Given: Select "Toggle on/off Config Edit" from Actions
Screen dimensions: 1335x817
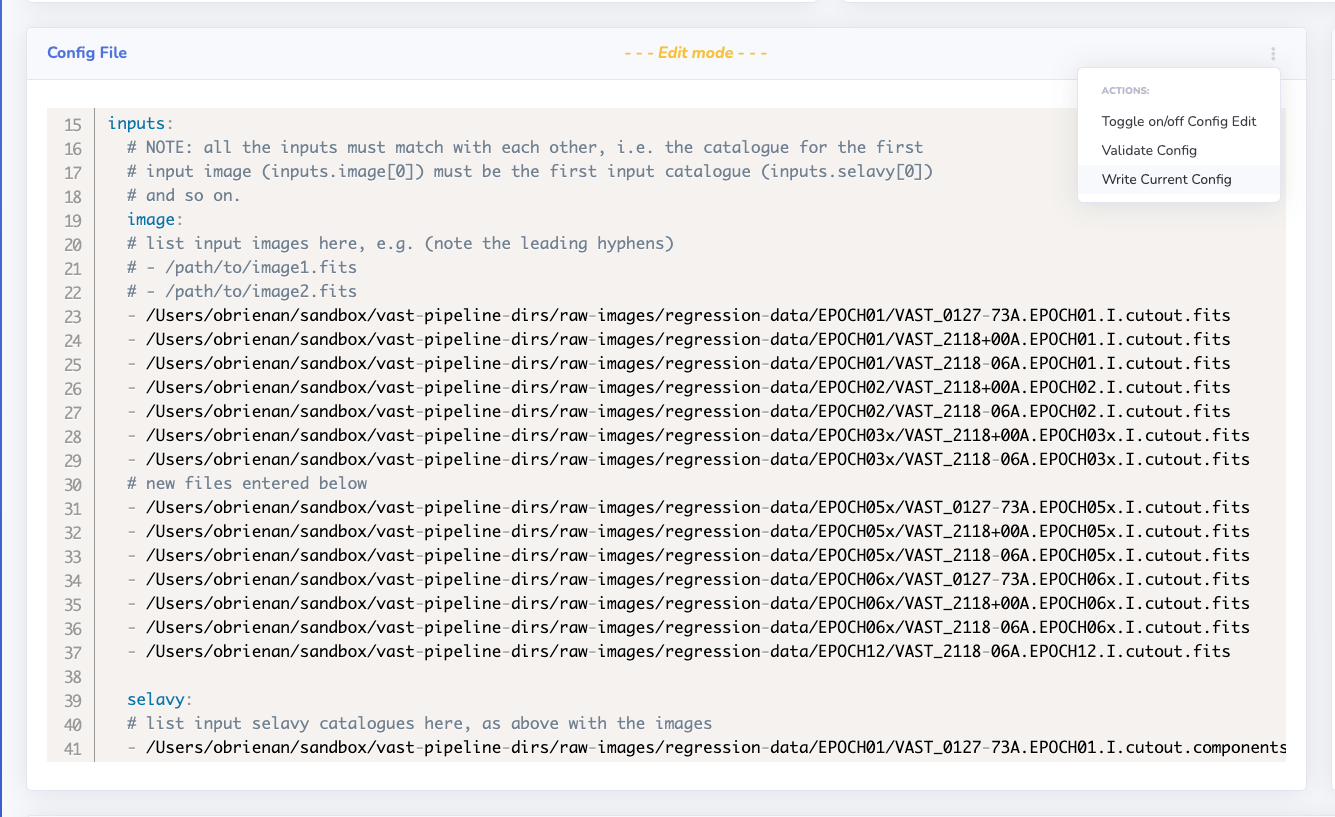Looking at the screenshot, I should (x=1178, y=121).
